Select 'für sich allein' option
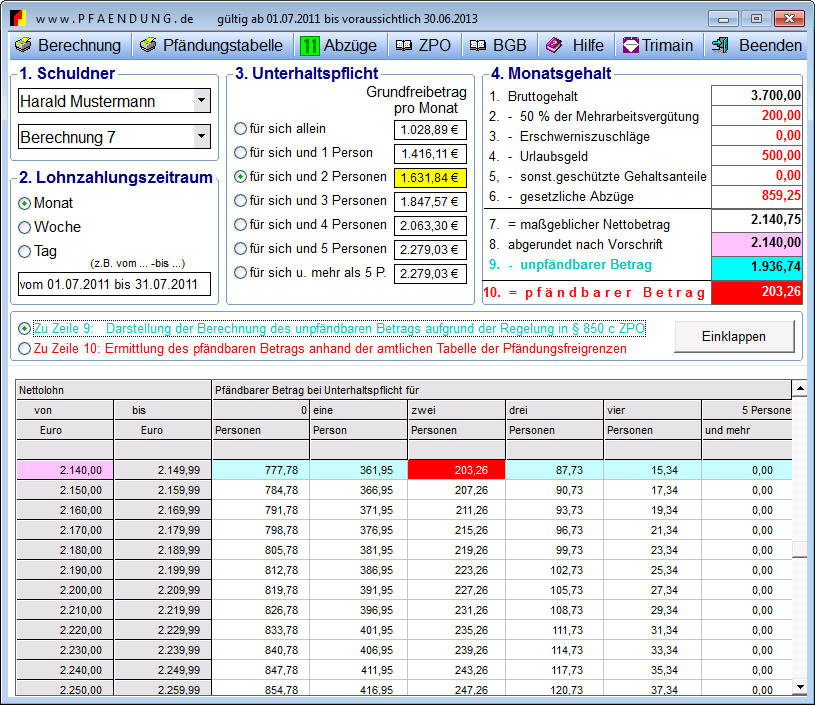Image resolution: width=815 pixels, height=705 pixels. click(240, 128)
